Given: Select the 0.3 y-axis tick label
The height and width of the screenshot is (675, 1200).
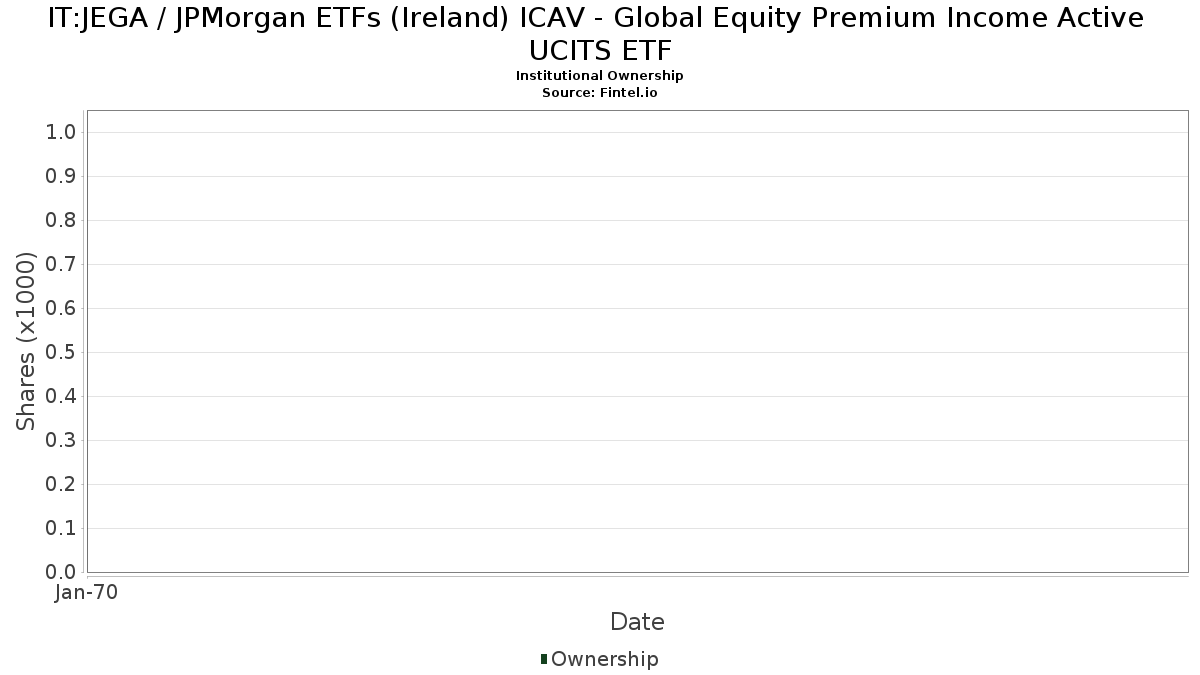Looking at the screenshot, I should tap(61, 441).
